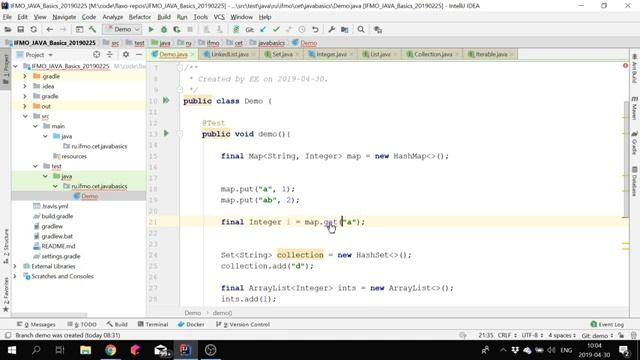640x360 pixels.
Task: Click the Git: demo branch widget
Action: pyautogui.click(x=597, y=336)
